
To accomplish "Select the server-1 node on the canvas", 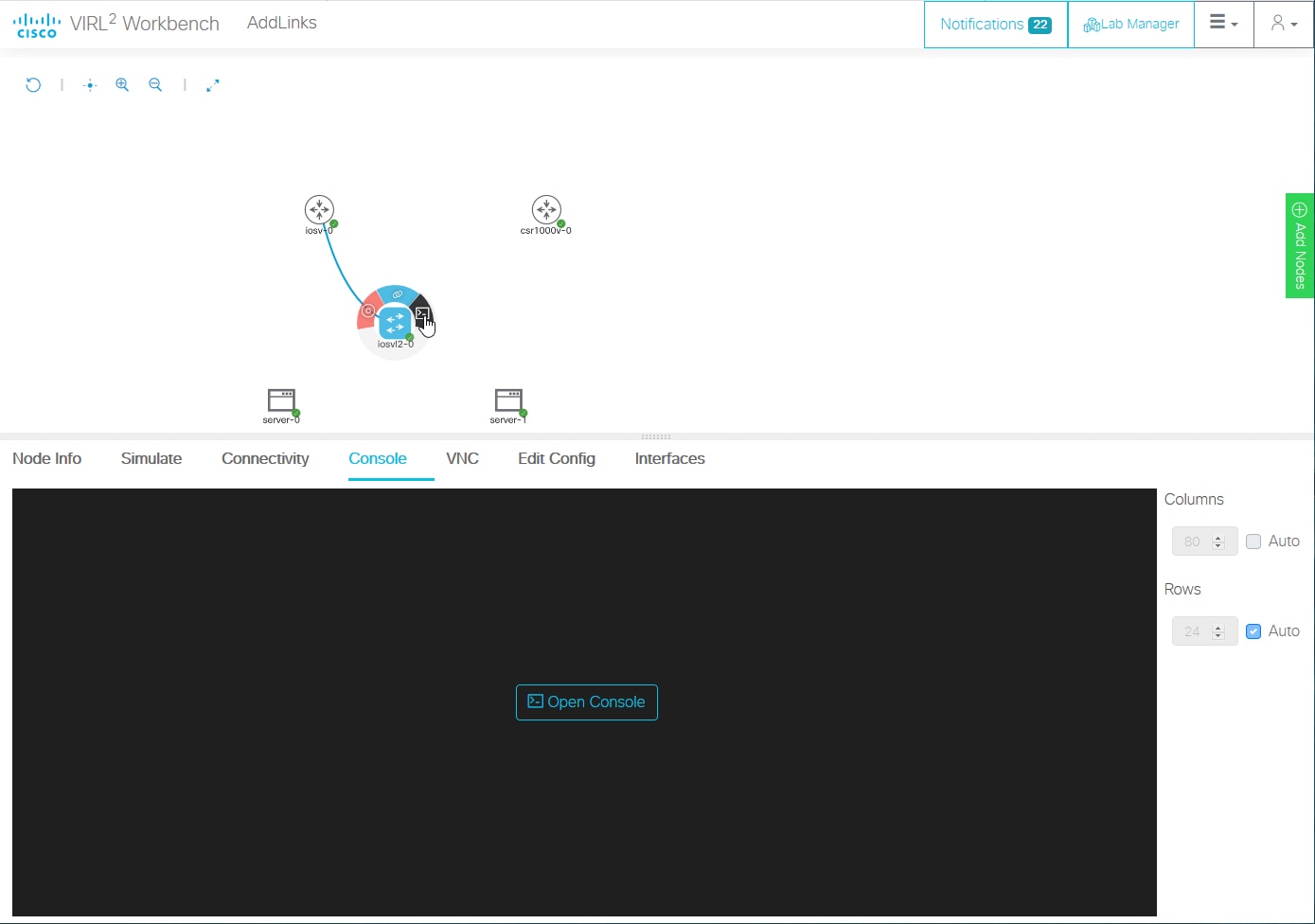I will (507, 399).
